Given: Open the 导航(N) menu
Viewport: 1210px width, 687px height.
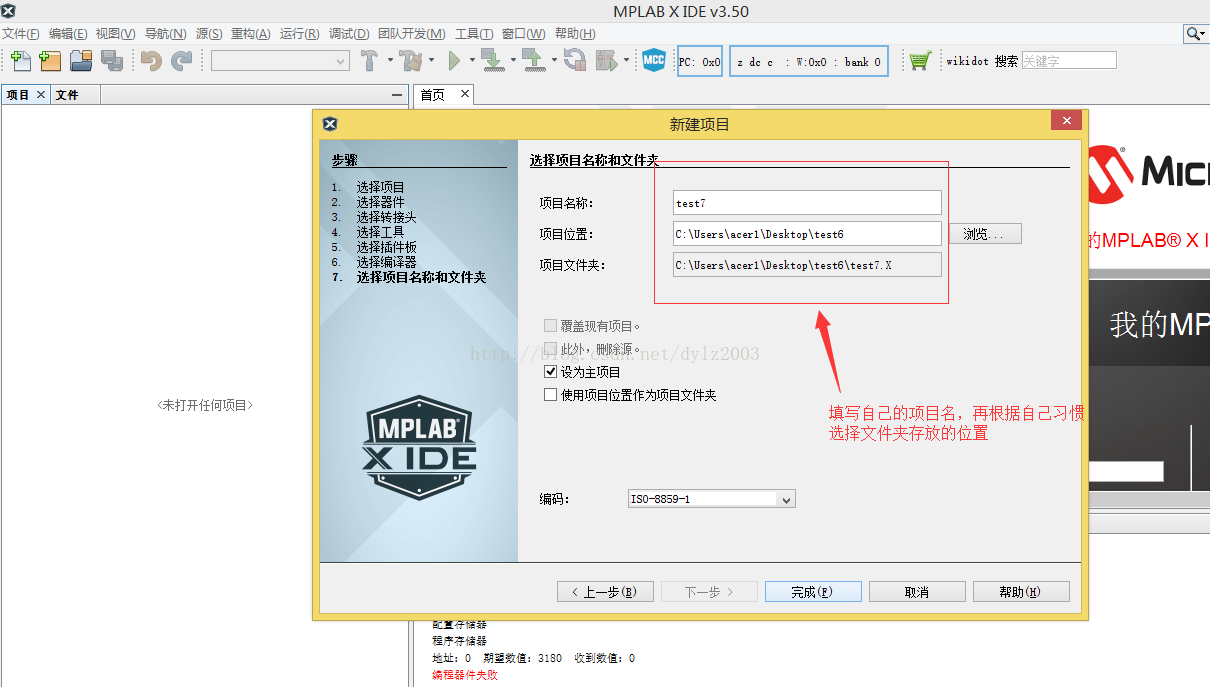Looking at the screenshot, I should (x=165, y=34).
